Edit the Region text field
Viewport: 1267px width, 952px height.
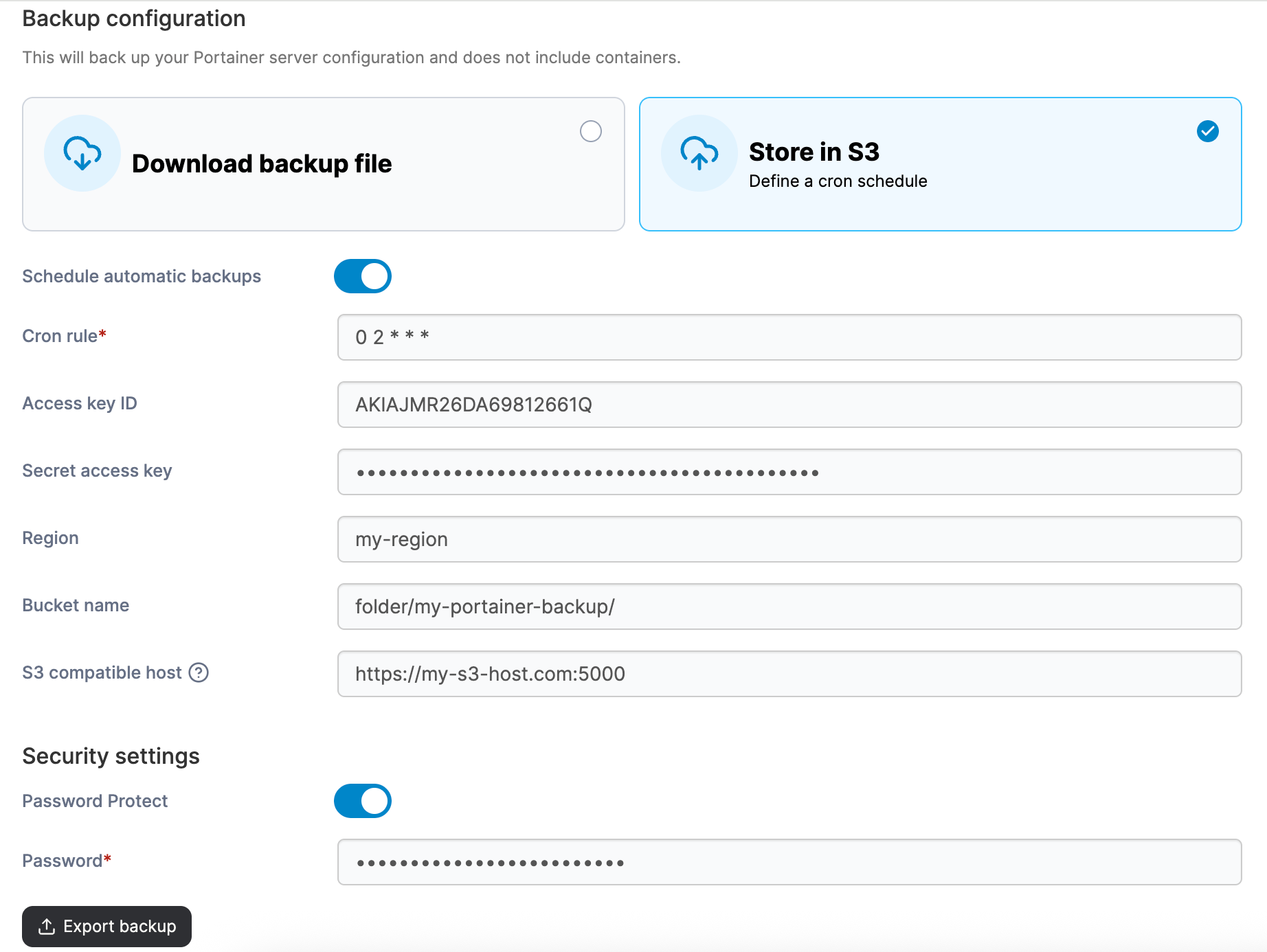789,539
